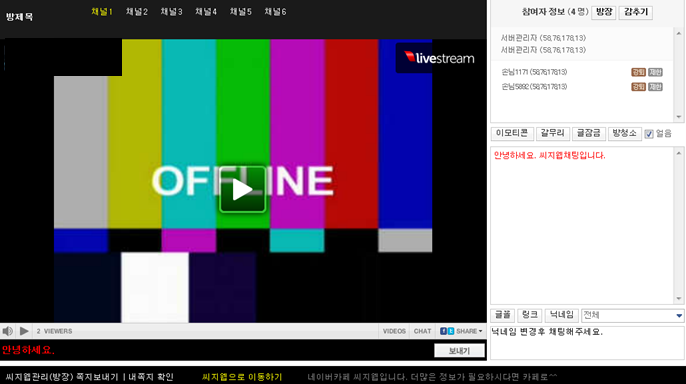Click the chat message input box
The image size is (686, 384).
pos(587,343)
